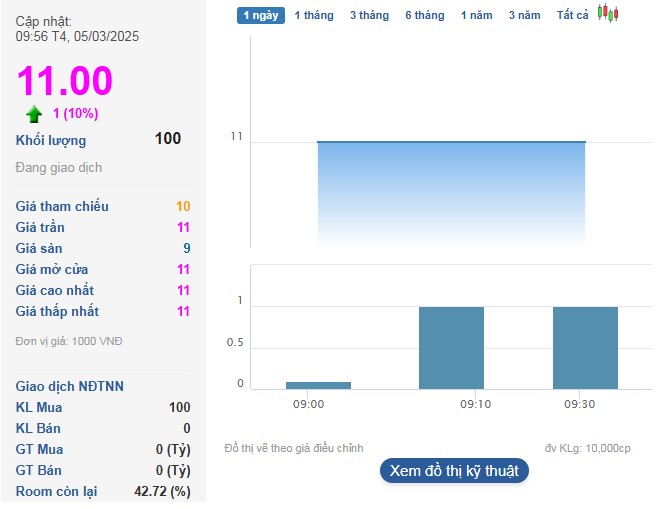This screenshot has width=670, height=509.
Task: Click the "Khối lượng" label
Action: [51, 140]
